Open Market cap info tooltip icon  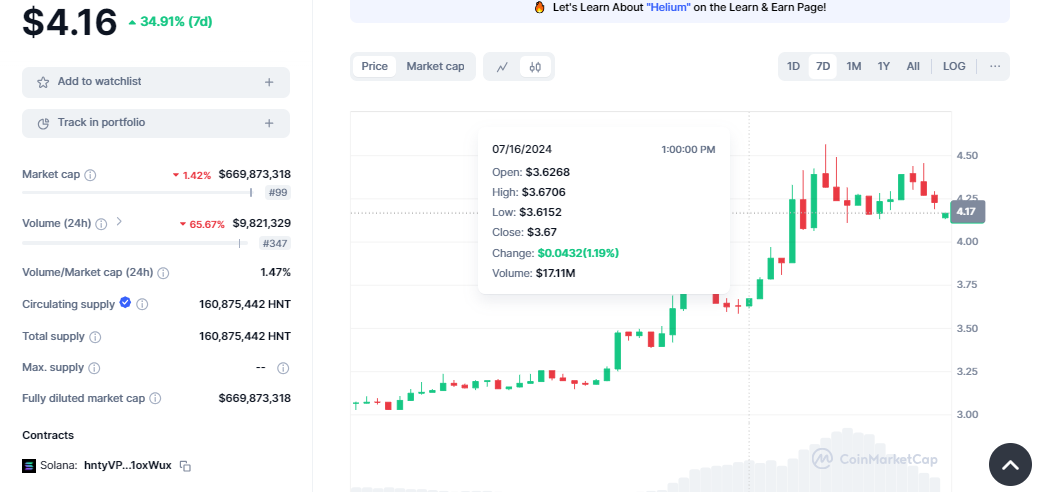[x=90, y=175]
